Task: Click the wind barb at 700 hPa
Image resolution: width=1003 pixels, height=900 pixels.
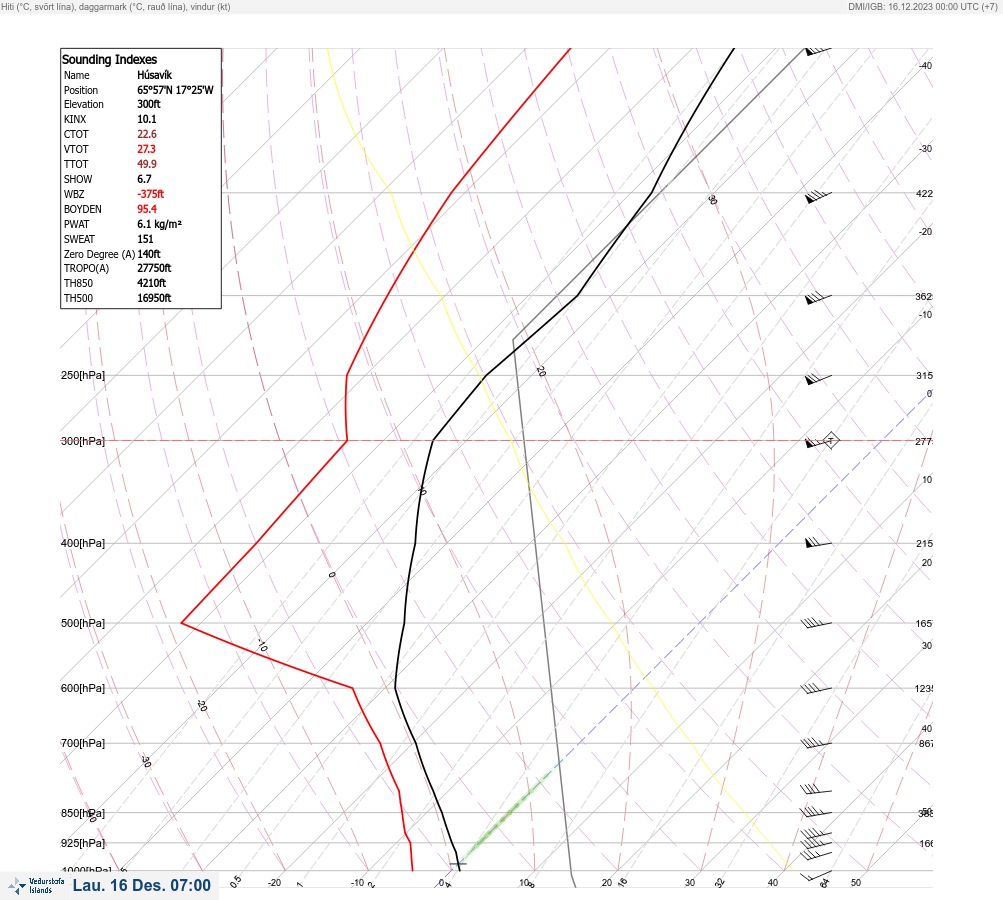Action: pos(816,743)
